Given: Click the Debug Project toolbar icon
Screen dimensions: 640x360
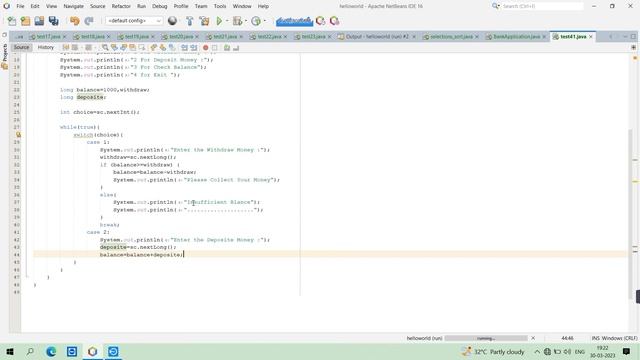Looking at the screenshot, I should [x=237, y=21].
